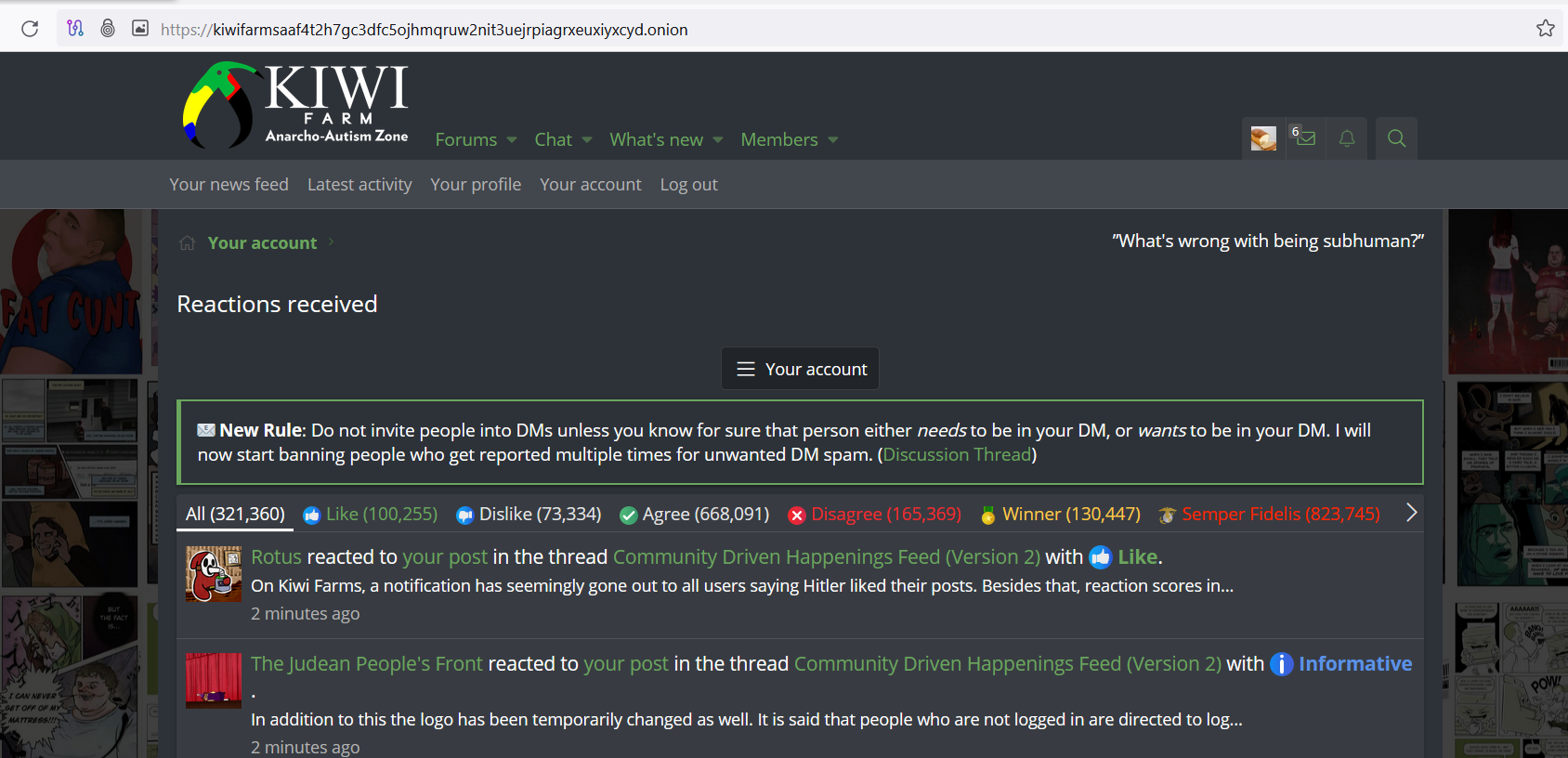Screen dimensions: 1568x758
Task: Open Rotus user avatar thumbnail
Action: [x=214, y=574]
